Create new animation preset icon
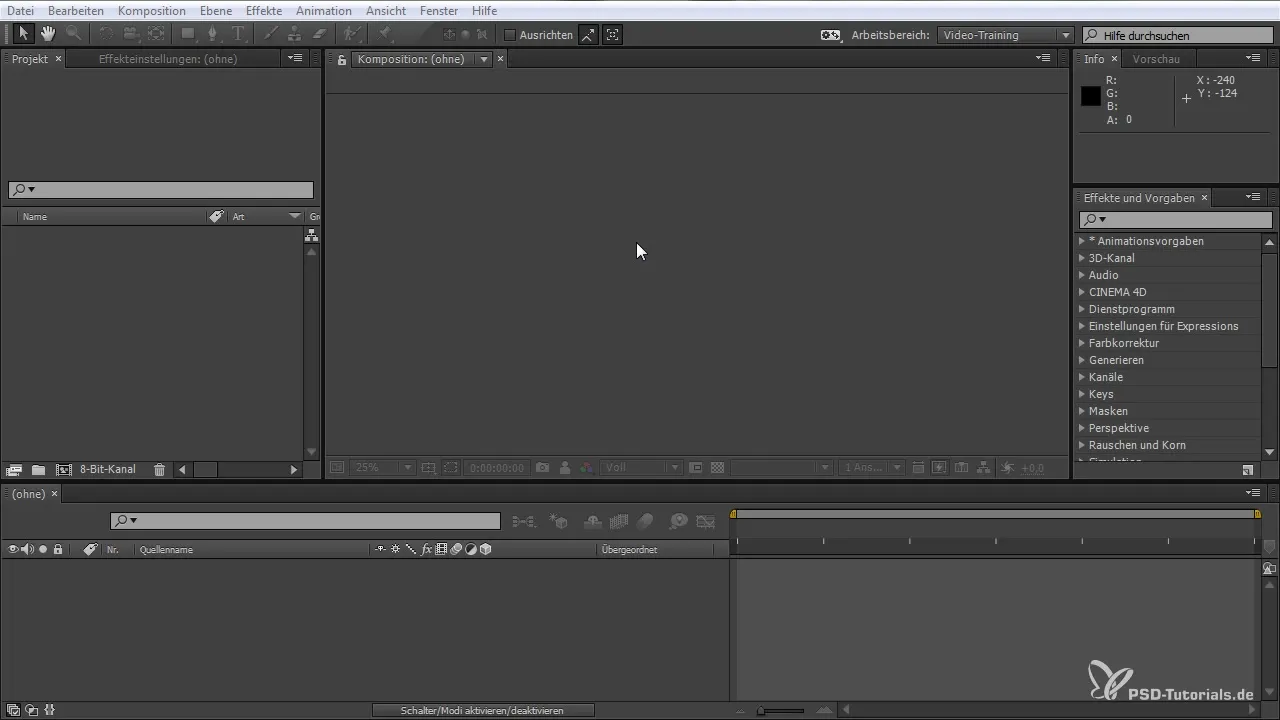The image size is (1280, 720). click(1248, 469)
